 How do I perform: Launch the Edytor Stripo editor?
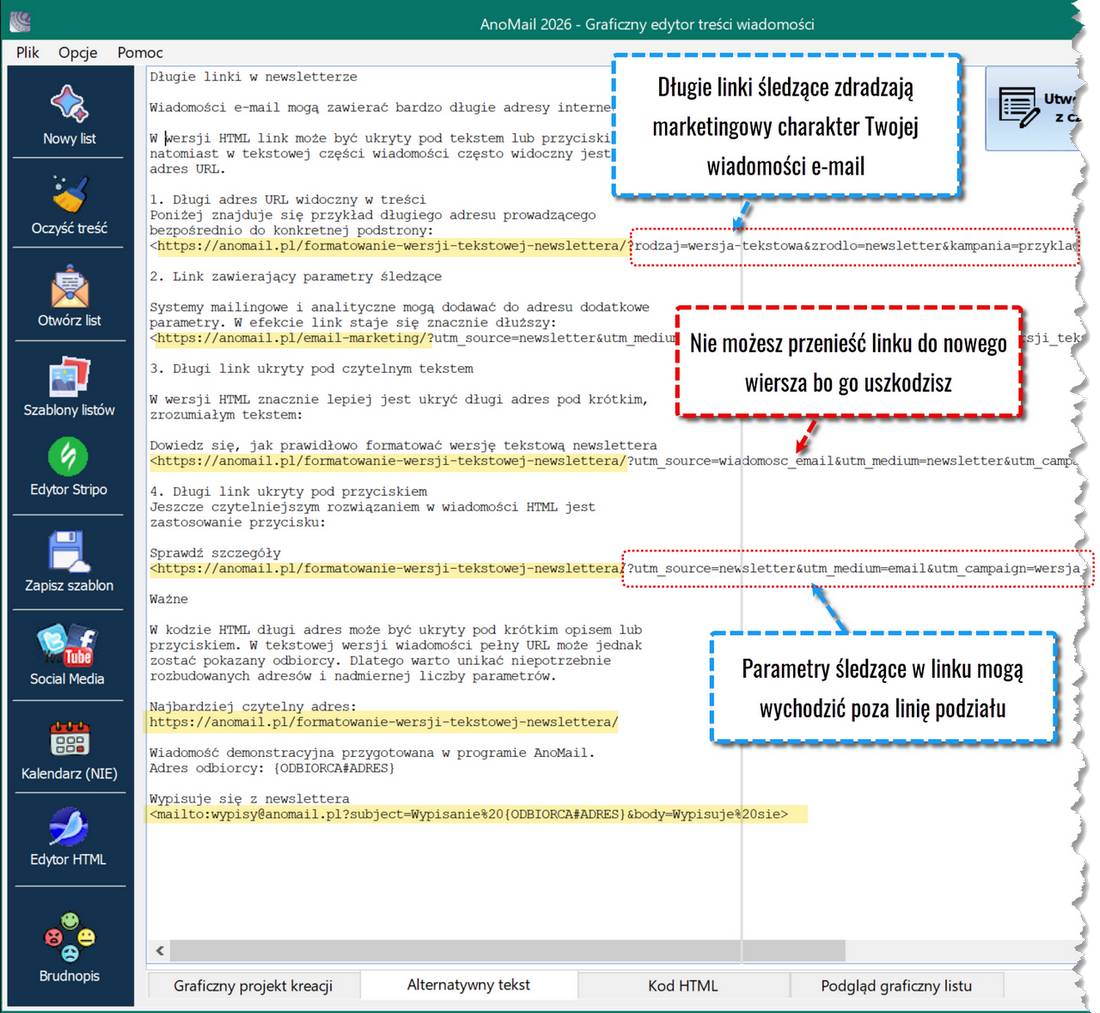tap(69, 467)
